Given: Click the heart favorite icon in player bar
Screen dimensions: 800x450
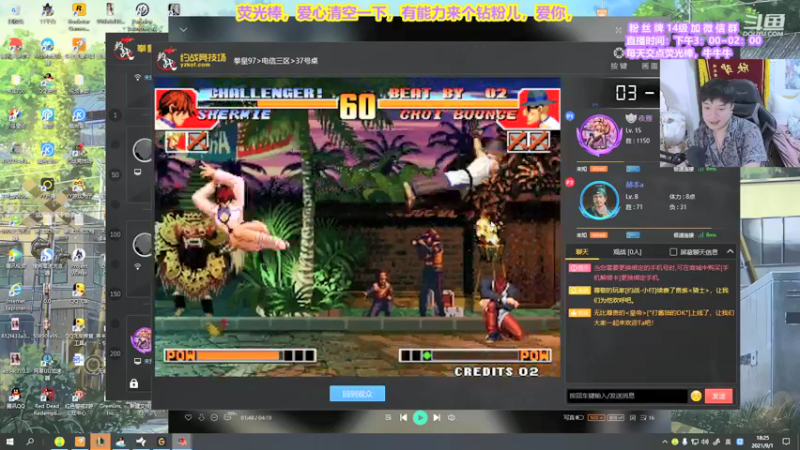Looking at the screenshot, I should click(x=188, y=417).
